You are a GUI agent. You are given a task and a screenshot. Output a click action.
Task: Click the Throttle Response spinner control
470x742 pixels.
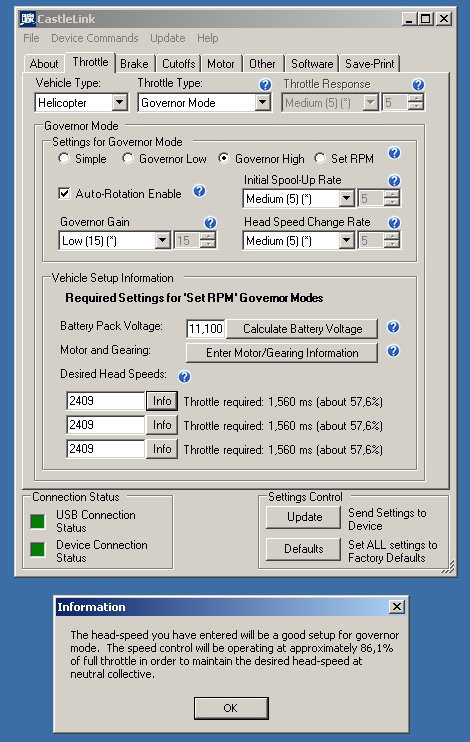416,102
